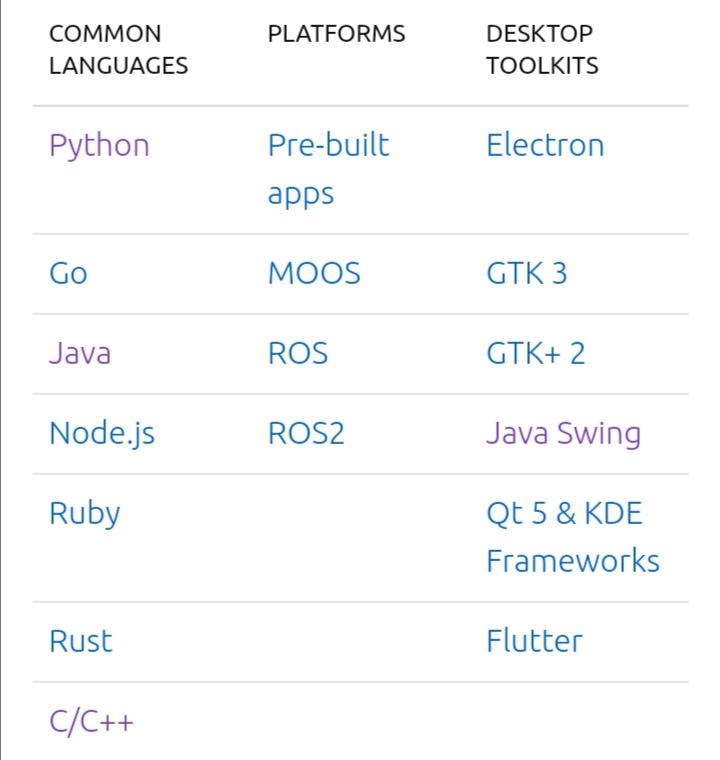The width and height of the screenshot is (720, 760).
Task: Open the ROS platform link
Action: pos(298,354)
